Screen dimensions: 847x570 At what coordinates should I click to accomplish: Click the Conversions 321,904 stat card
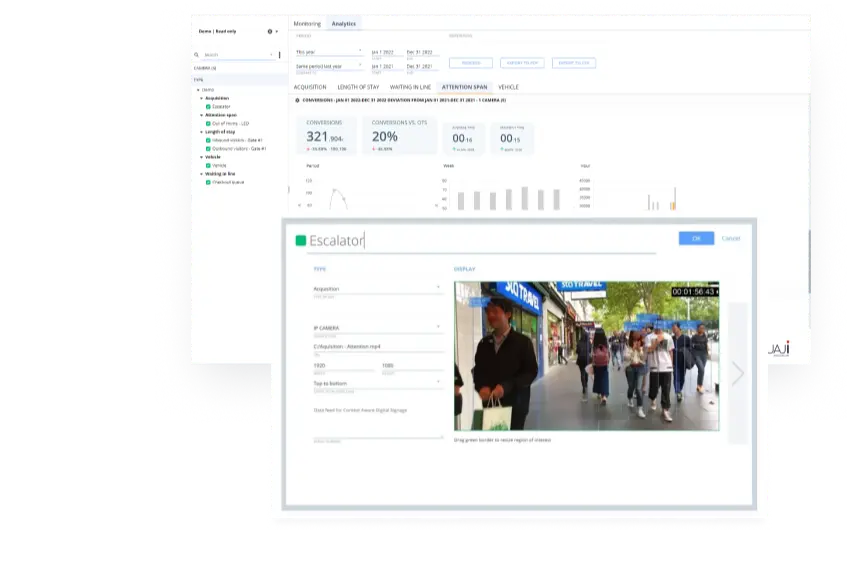[x=326, y=135]
